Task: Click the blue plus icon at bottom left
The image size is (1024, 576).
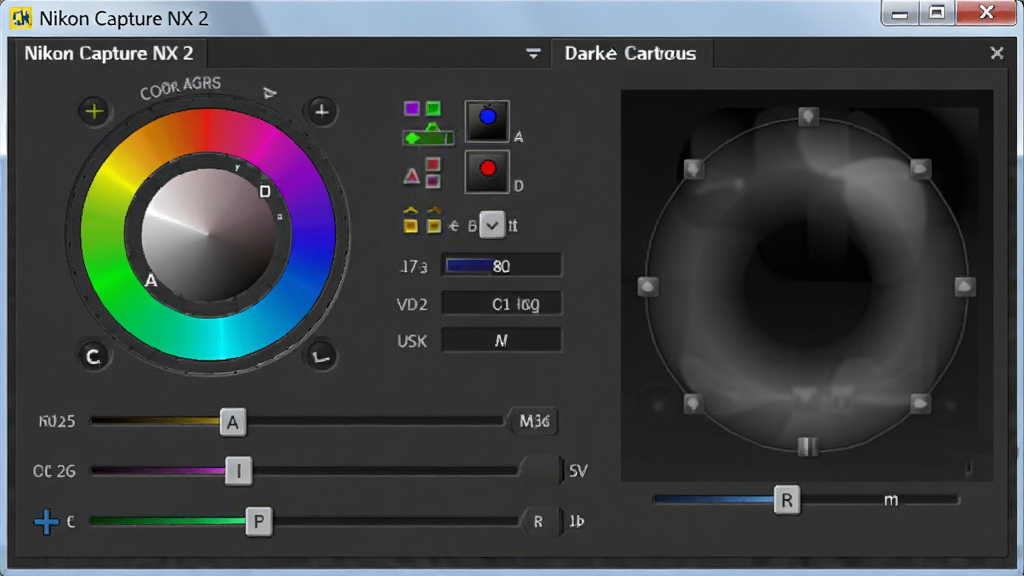Action: click(x=46, y=522)
